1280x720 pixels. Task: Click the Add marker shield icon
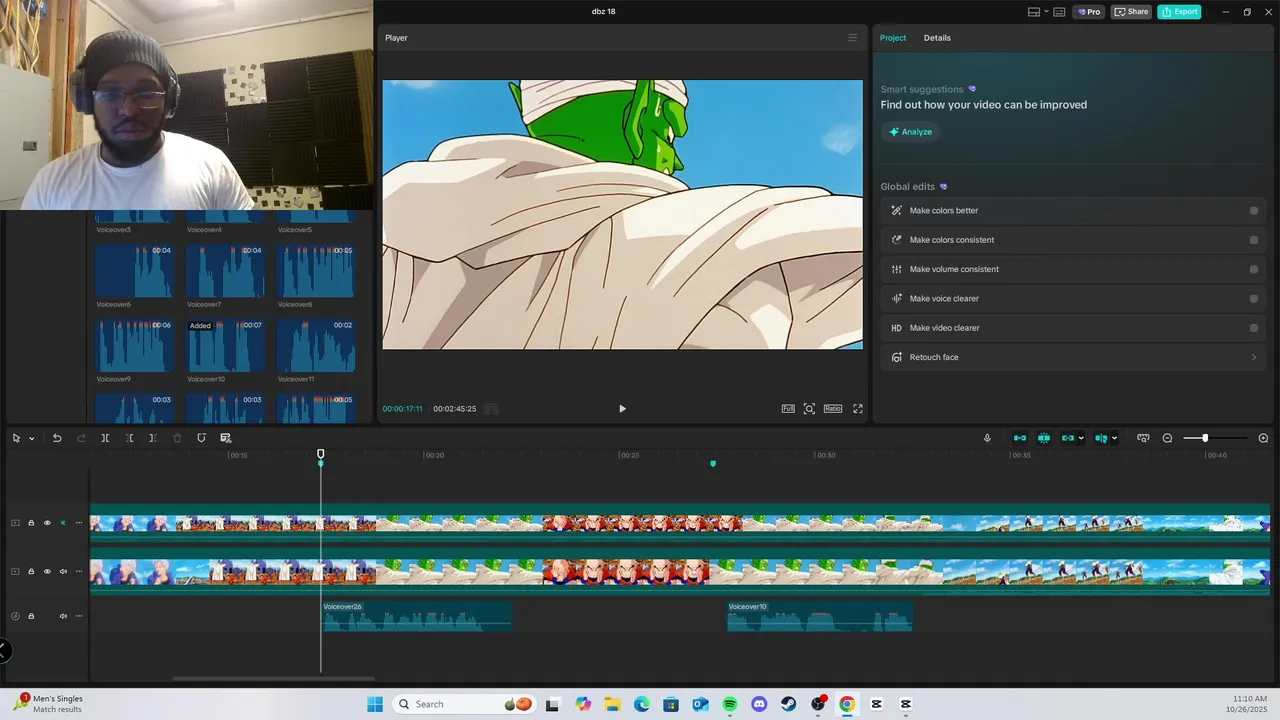[x=201, y=438]
